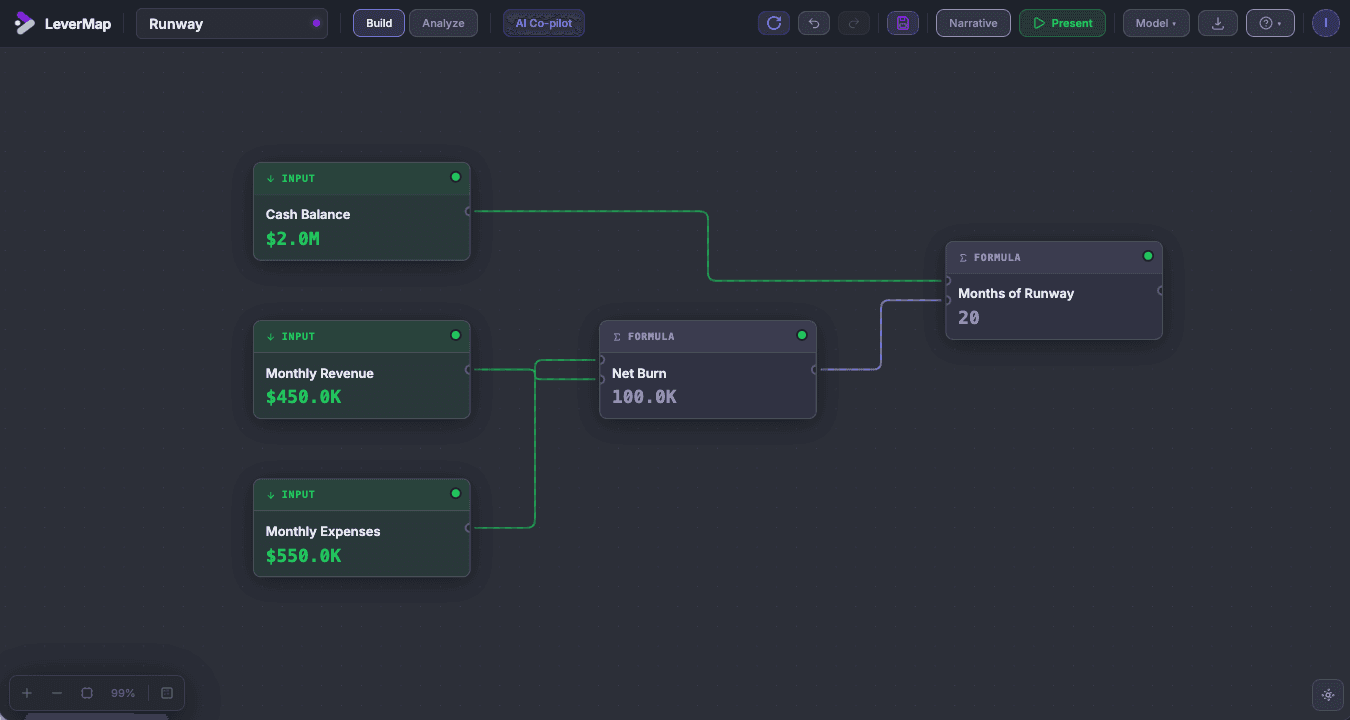Click the fit-to-view frame icon
Viewport: 1350px width, 720px height.
point(86,692)
